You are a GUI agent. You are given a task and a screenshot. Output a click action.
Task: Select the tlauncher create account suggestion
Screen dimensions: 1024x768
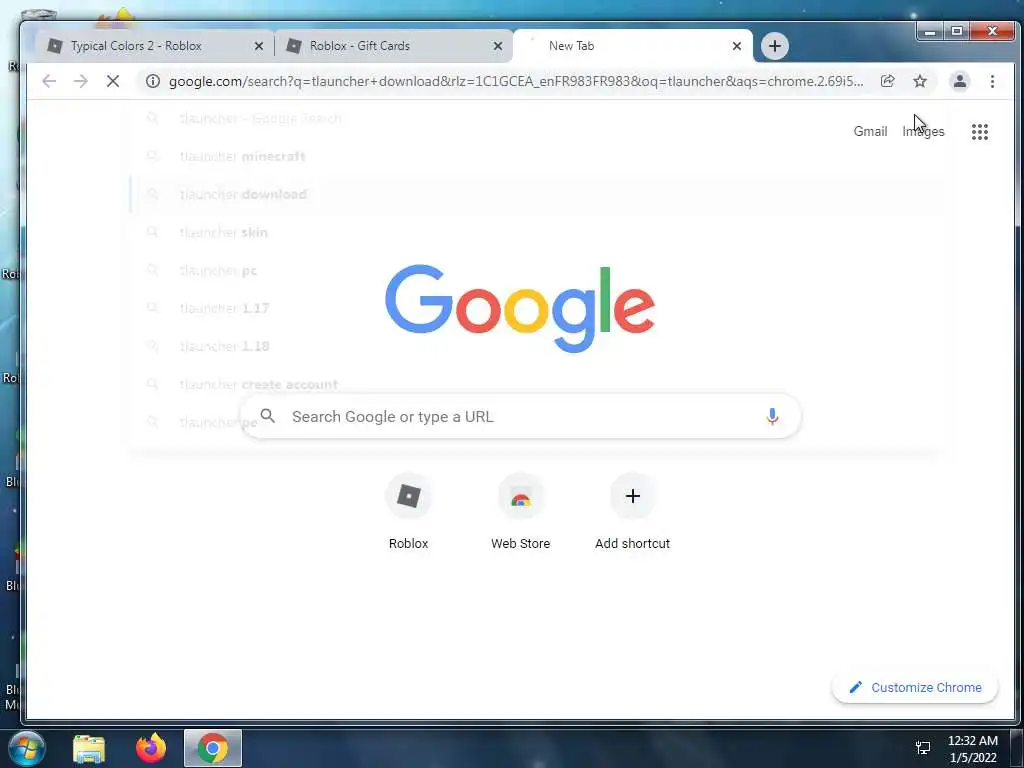click(x=536, y=385)
